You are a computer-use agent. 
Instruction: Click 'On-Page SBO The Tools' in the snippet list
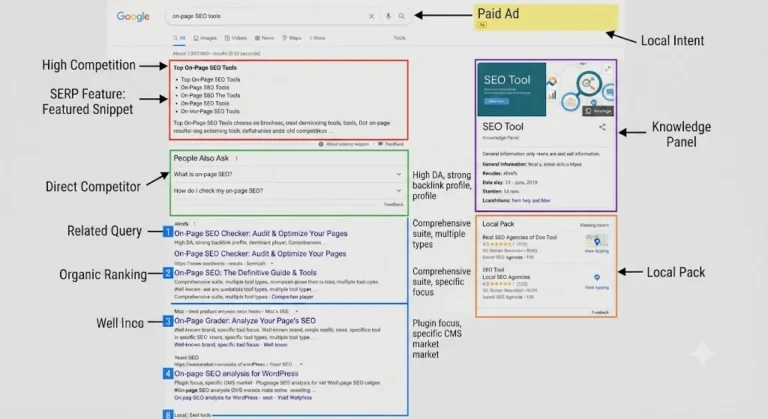pos(210,96)
